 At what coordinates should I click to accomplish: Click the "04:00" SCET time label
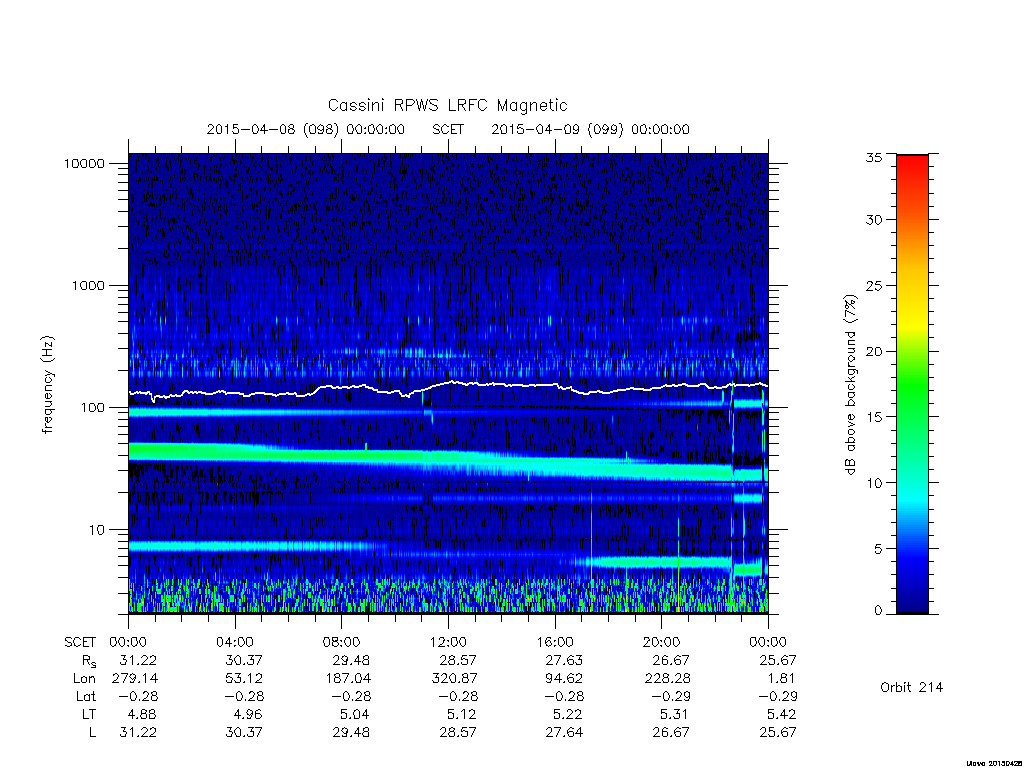click(235, 642)
